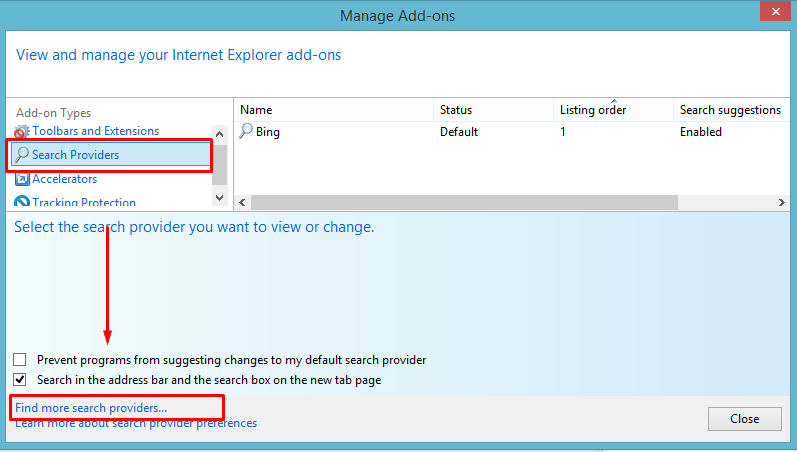Viewport: 797px width, 452px height.
Task: Open Learn more about search provider preferences
Action: pos(136,423)
